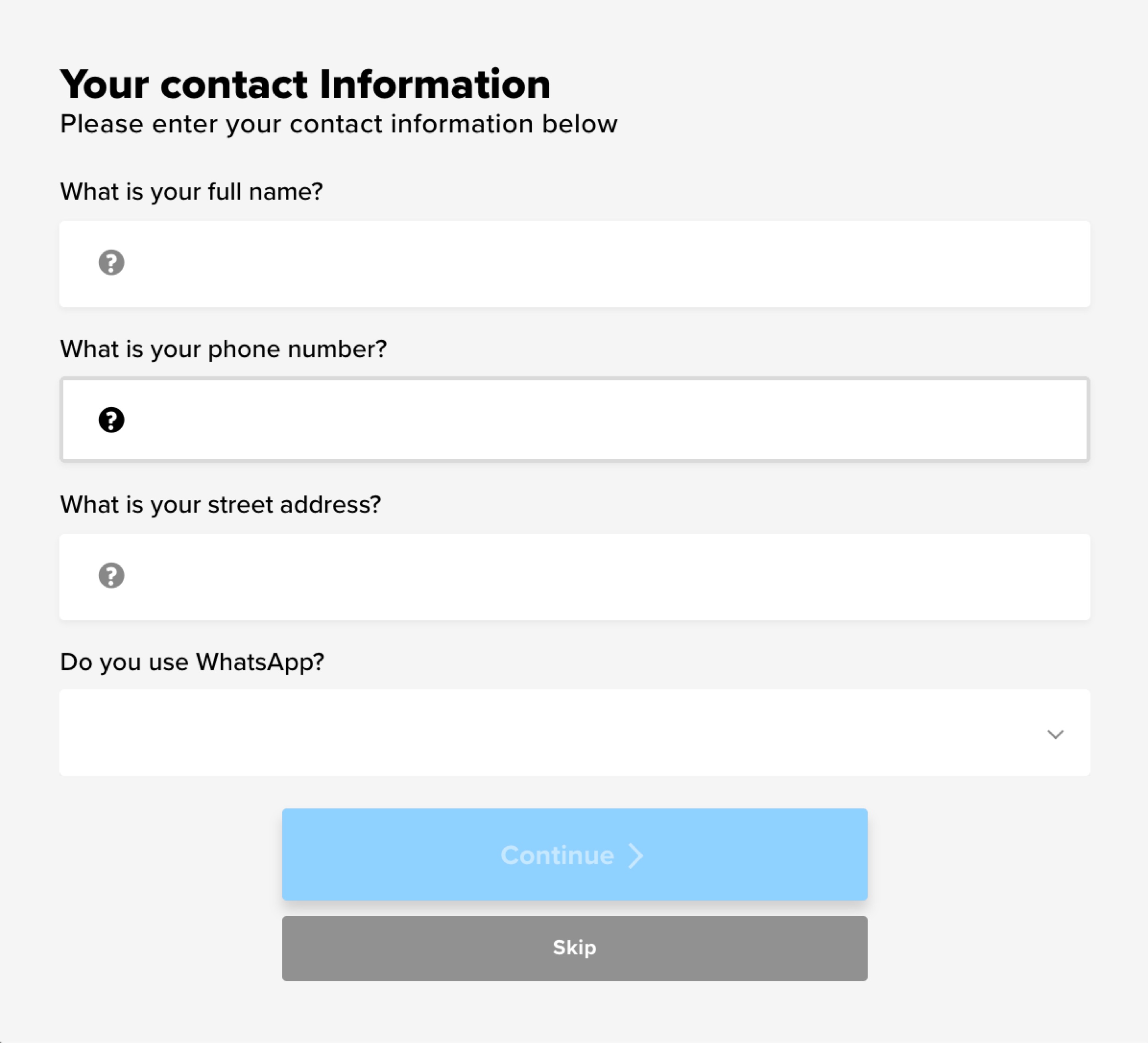Click the gray Skip button
This screenshot has height=1043, width=1148.
coord(574,948)
